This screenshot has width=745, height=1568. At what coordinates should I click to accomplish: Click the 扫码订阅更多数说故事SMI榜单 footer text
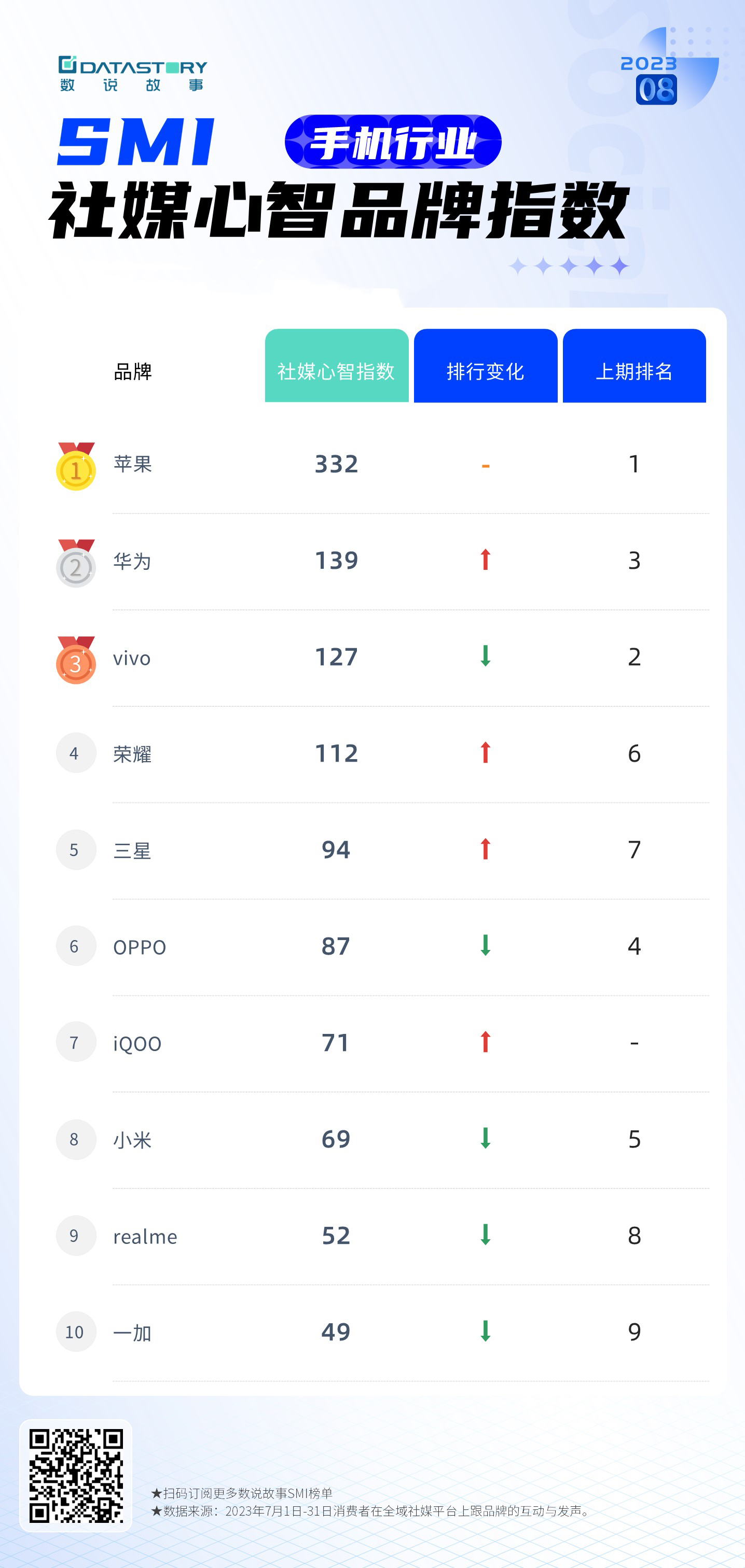pos(242,1493)
